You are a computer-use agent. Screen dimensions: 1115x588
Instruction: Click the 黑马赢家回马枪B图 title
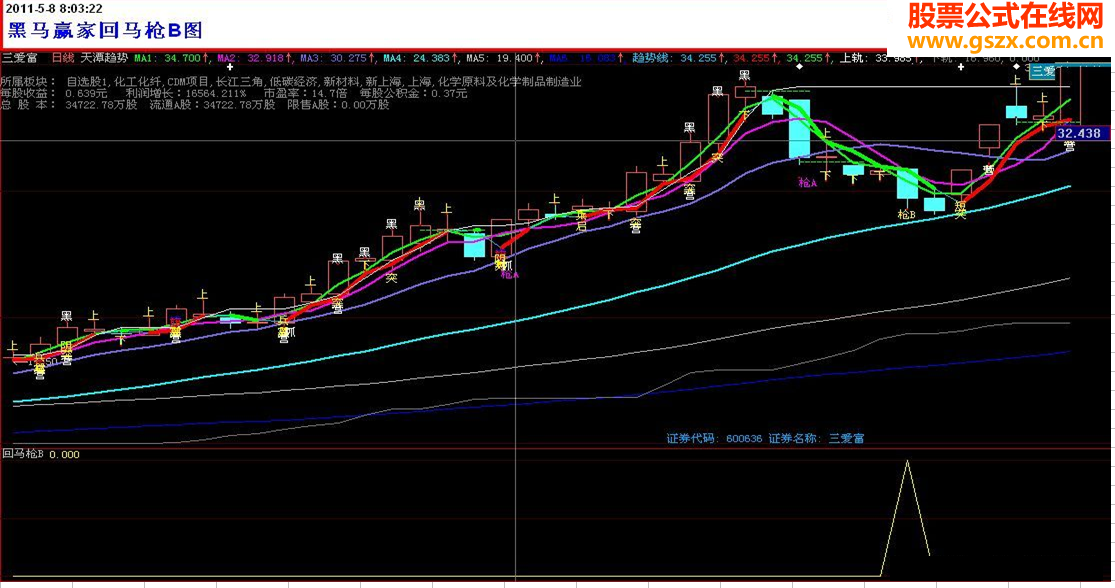click(105, 31)
